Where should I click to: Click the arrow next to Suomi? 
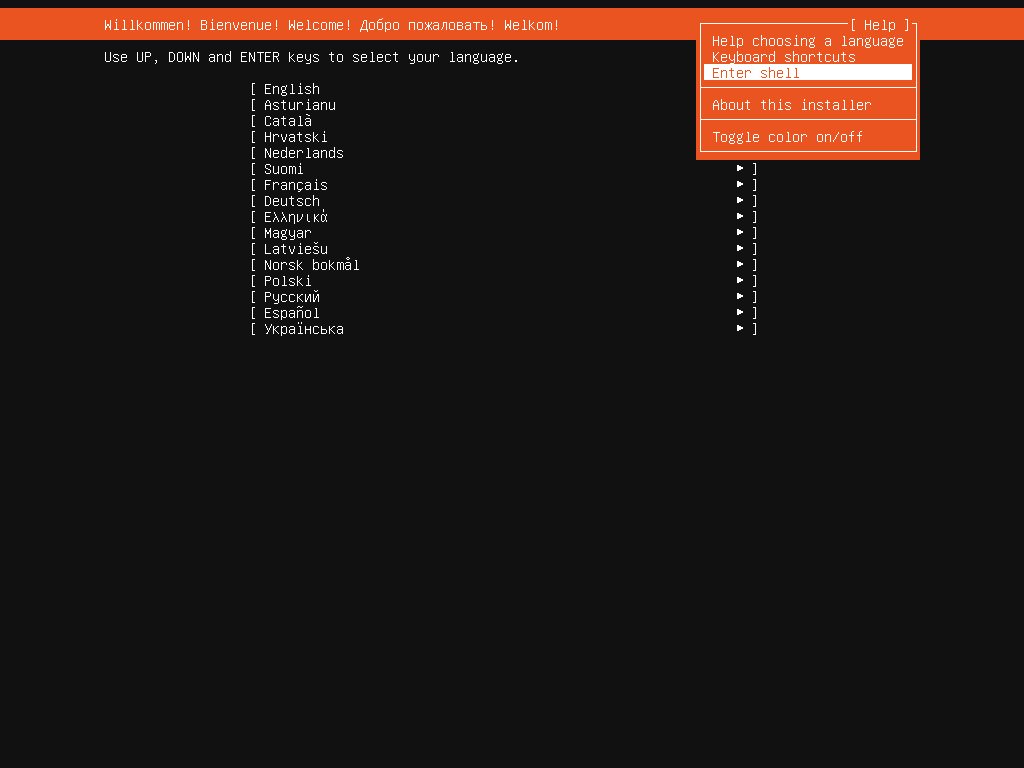click(x=740, y=169)
